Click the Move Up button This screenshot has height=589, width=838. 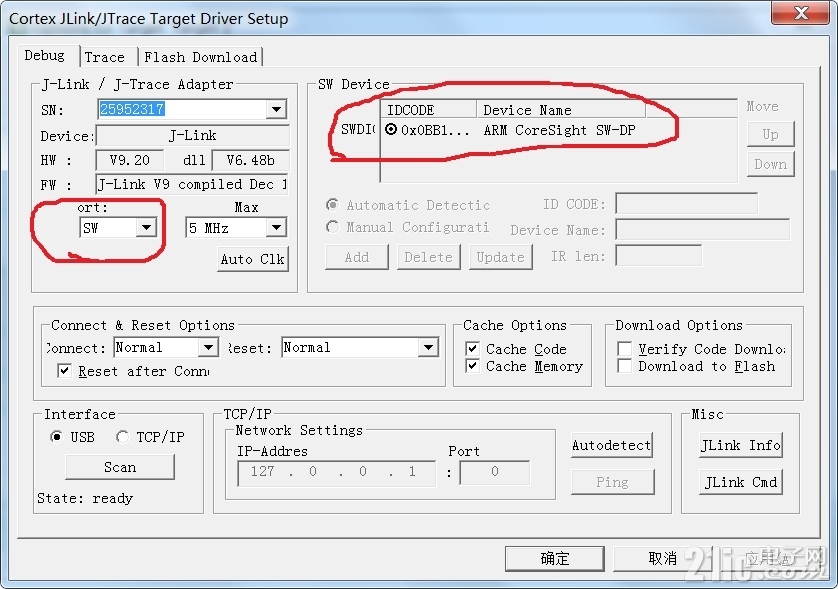pyautogui.click(x=770, y=134)
